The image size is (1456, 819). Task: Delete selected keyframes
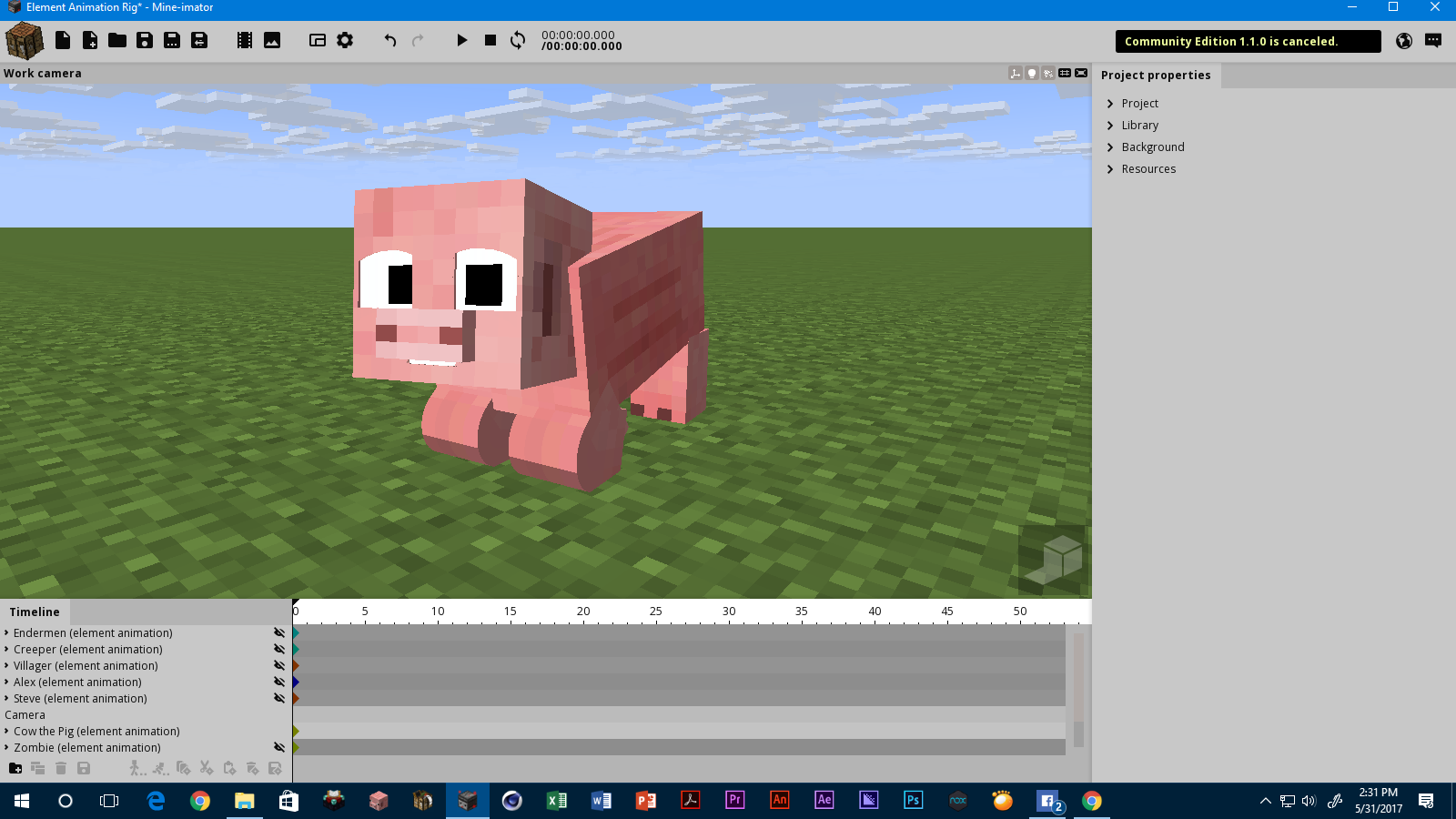click(x=252, y=769)
